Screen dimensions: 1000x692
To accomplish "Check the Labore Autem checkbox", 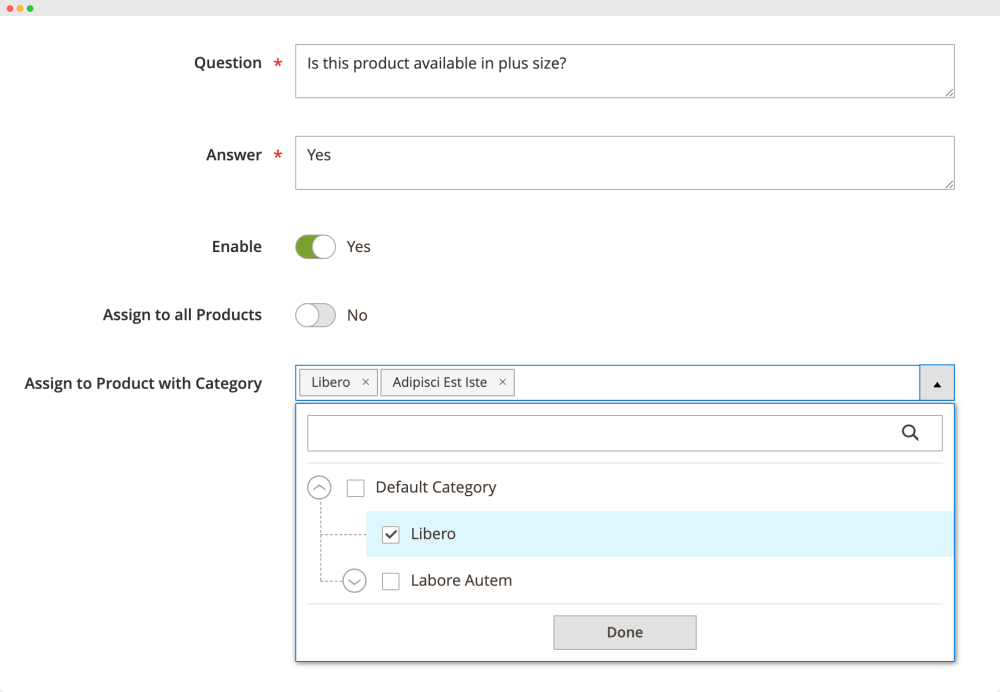I will coord(391,581).
